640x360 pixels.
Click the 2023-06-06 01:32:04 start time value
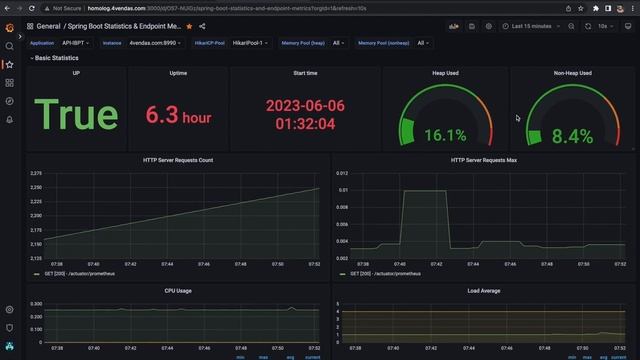[x=305, y=115]
